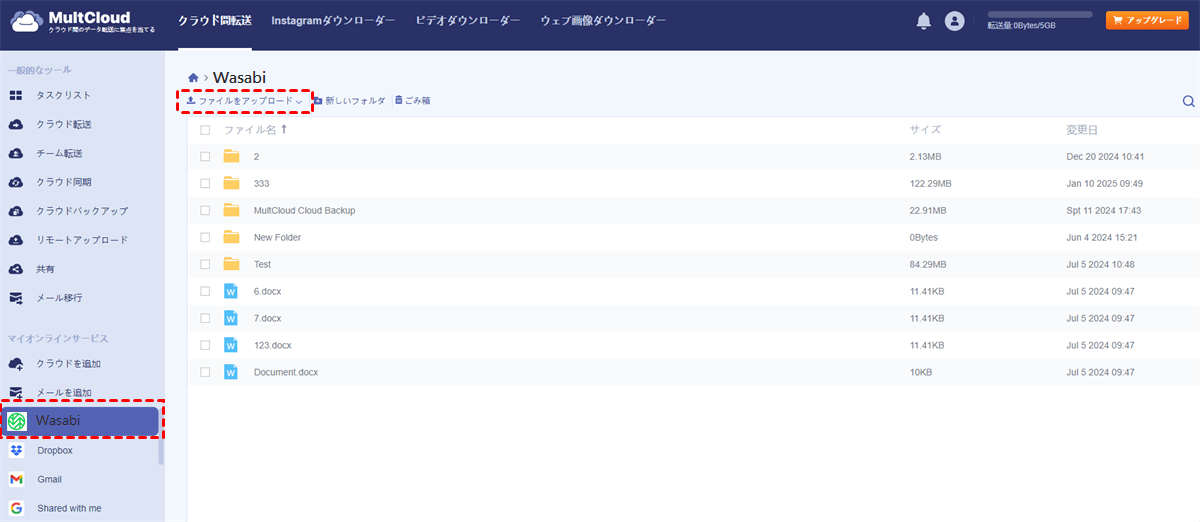Image resolution: width=1200 pixels, height=522 pixels.
Task: Select クラウド同期 in sidebar
Action: [64, 183]
